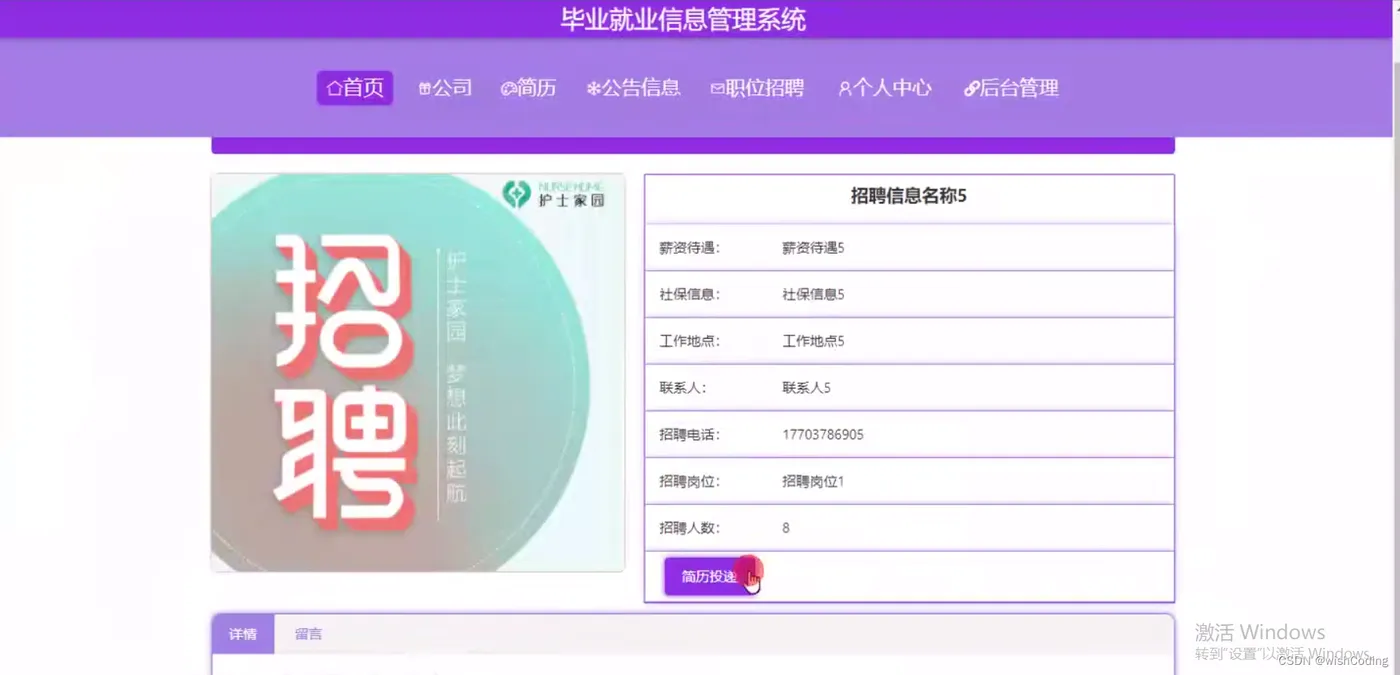Click the 社保信息: label
1400x675 pixels.
pyautogui.click(x=689, y=295)
